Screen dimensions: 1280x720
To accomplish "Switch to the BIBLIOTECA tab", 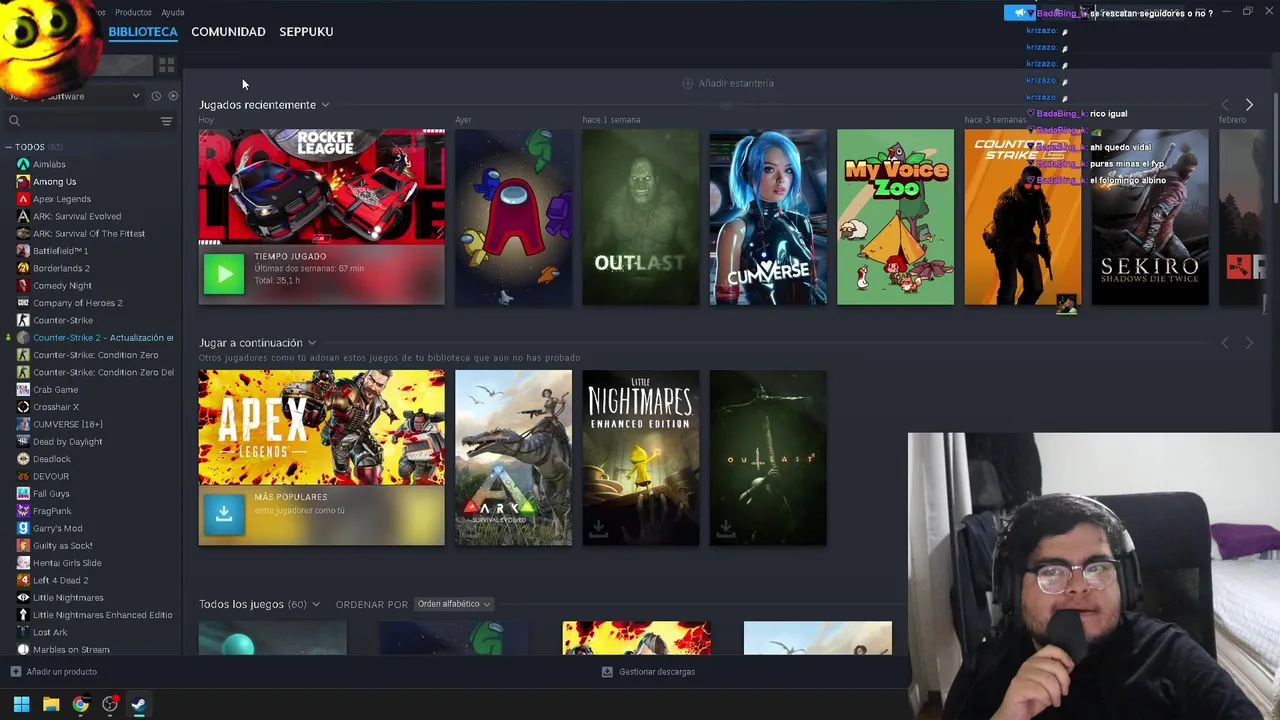I will click(143, 32).
